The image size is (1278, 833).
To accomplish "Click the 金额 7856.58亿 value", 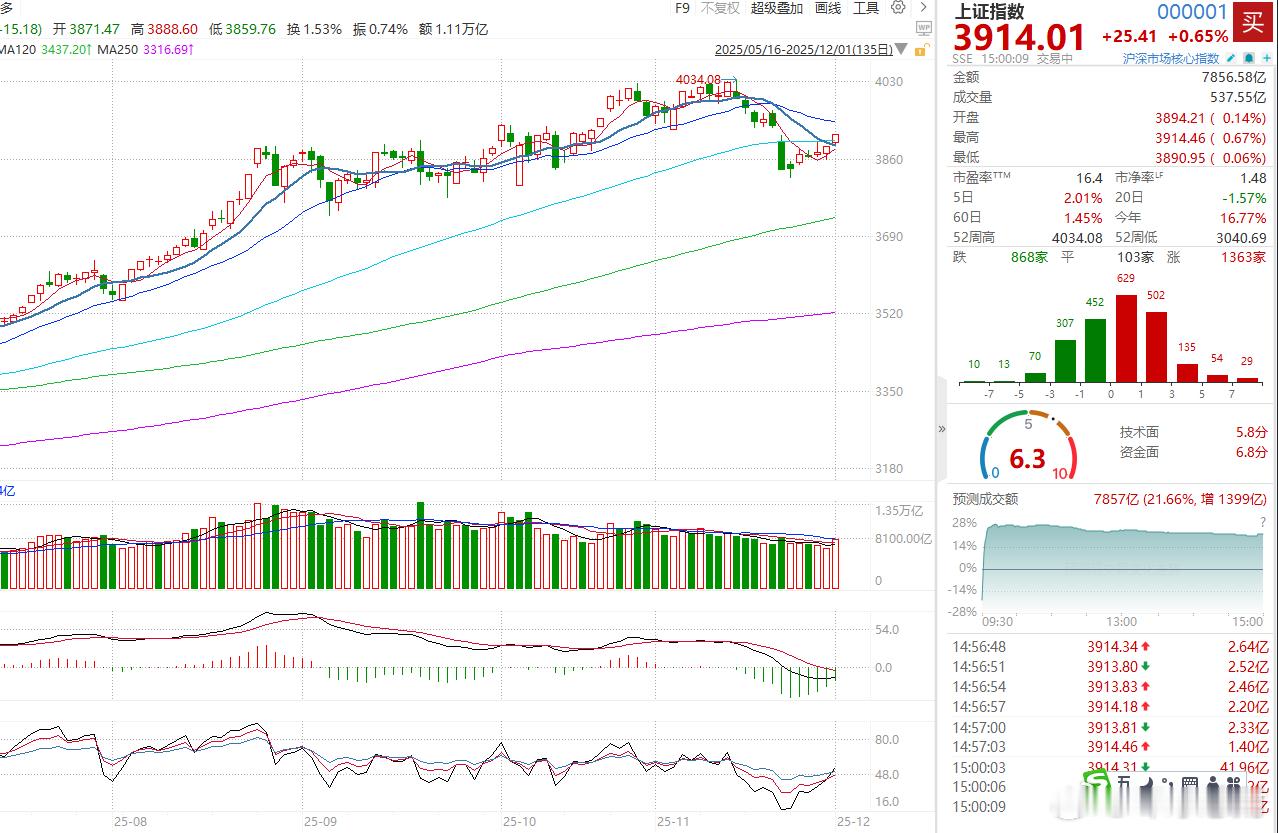I will tap(1233, 77).
